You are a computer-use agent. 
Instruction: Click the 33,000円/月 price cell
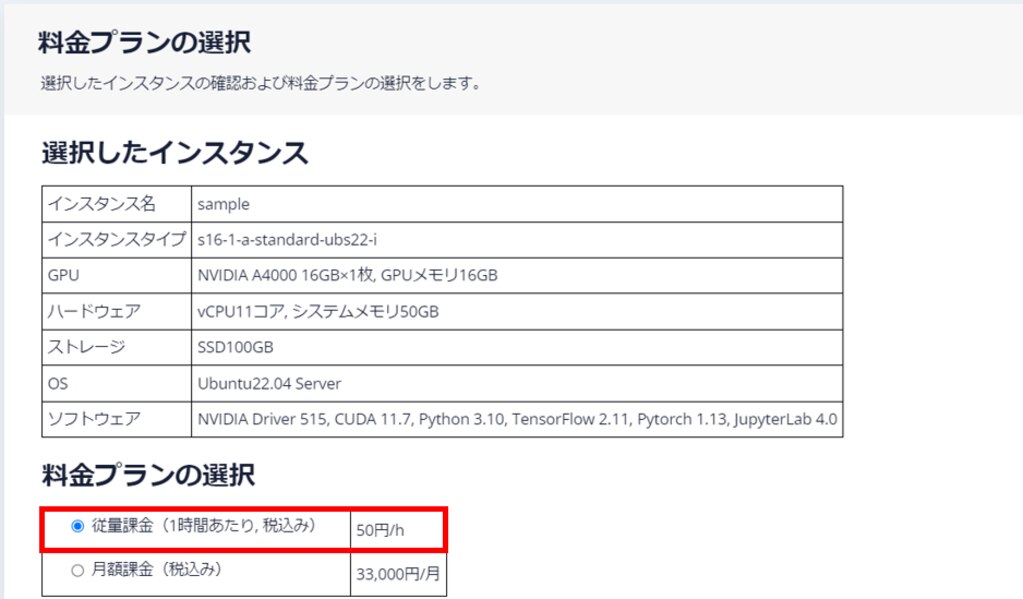click(x=398, y=574)
